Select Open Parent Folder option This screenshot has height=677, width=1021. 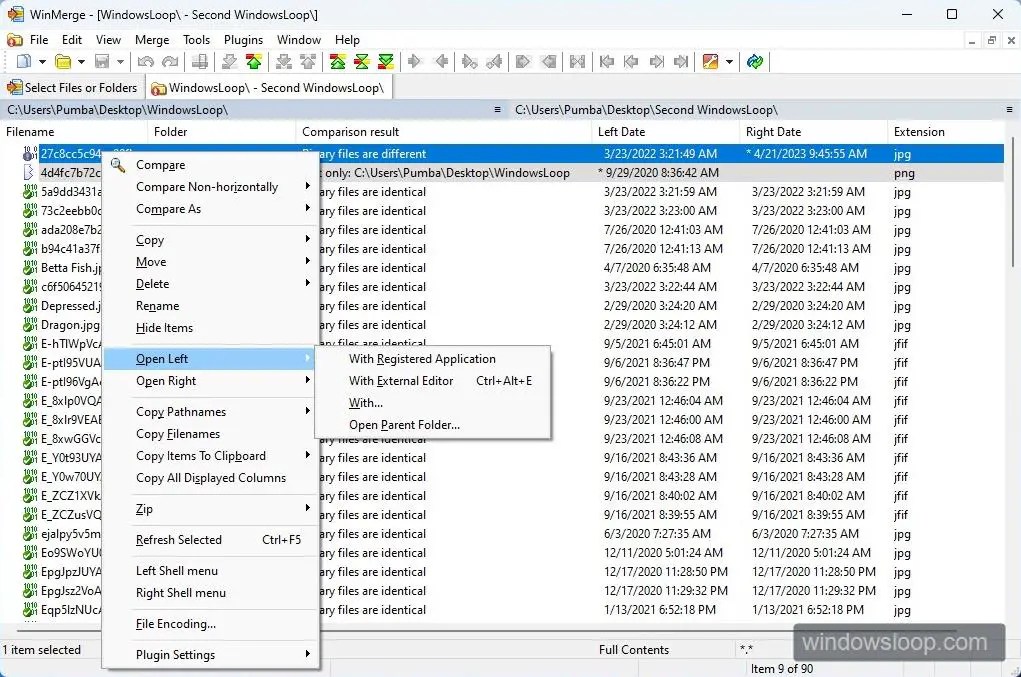(404, 425)
